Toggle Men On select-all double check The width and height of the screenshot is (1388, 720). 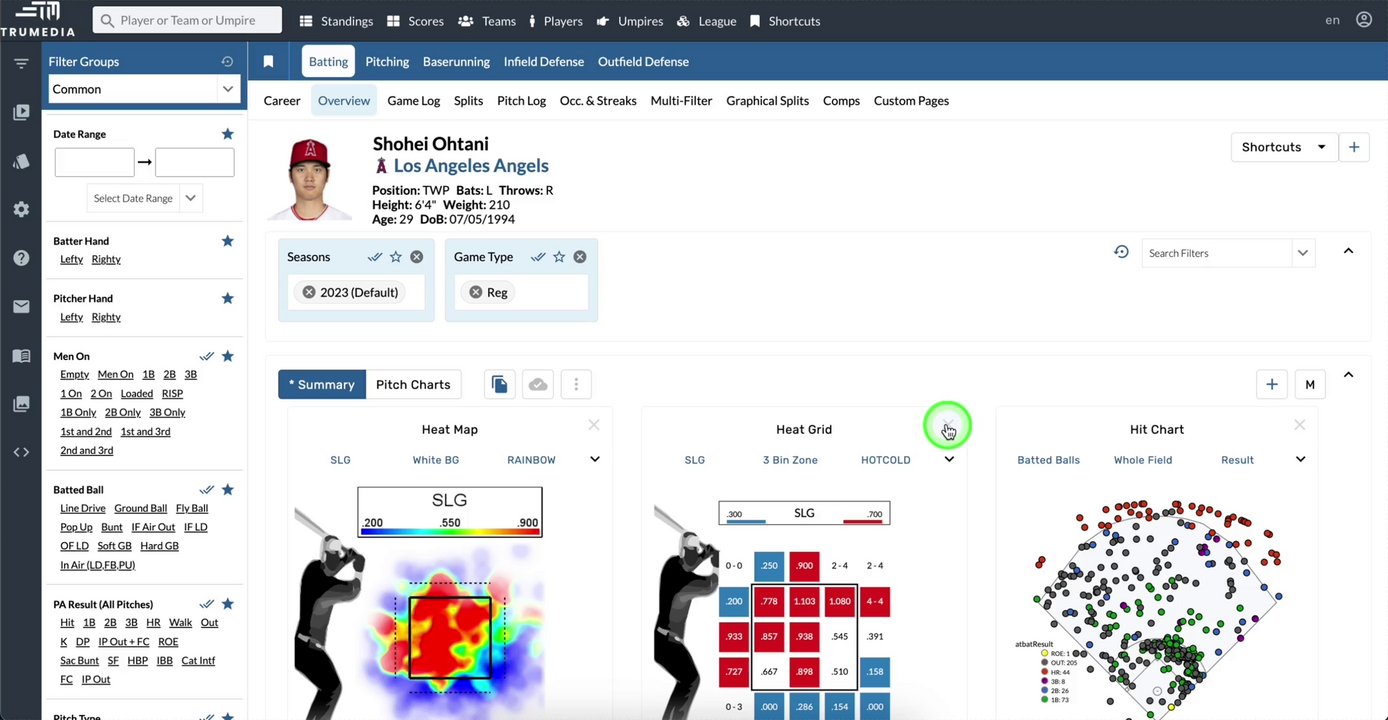tap(206, 356)
